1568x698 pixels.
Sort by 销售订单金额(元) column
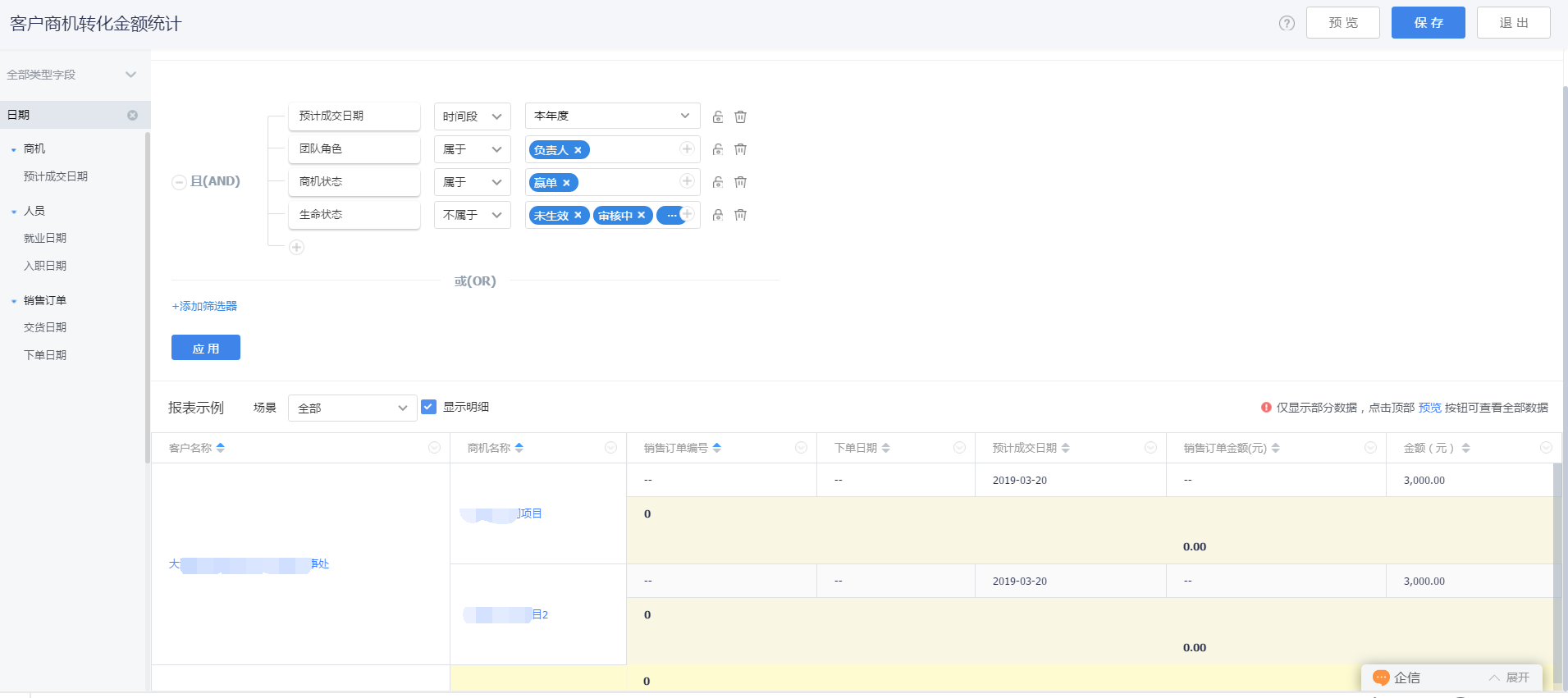[x=1276, y=448]
